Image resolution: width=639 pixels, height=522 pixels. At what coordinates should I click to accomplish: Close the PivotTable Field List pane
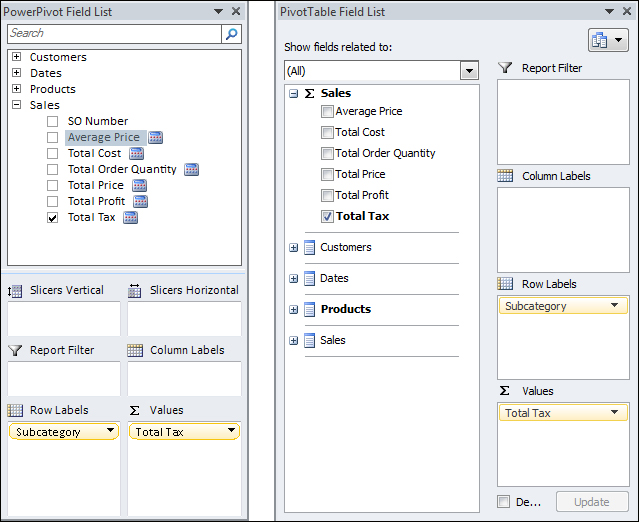point(627,11)
